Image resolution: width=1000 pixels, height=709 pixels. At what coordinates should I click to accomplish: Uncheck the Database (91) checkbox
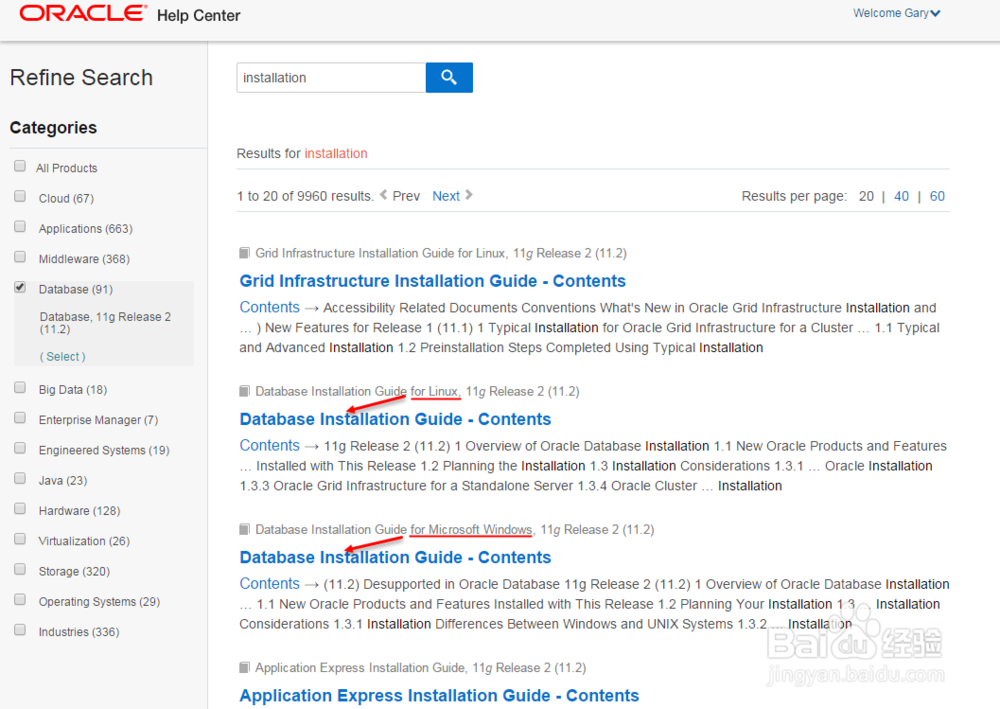coord(20,287)
